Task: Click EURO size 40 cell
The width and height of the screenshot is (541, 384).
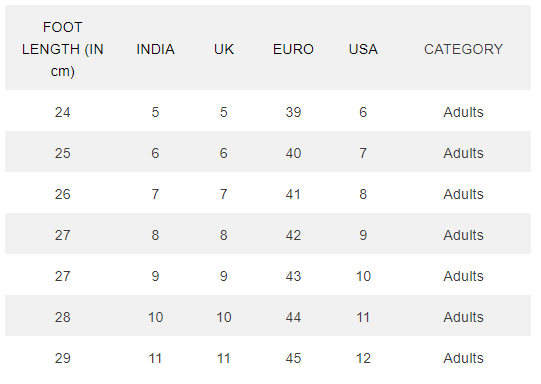Action: (293, 153)
